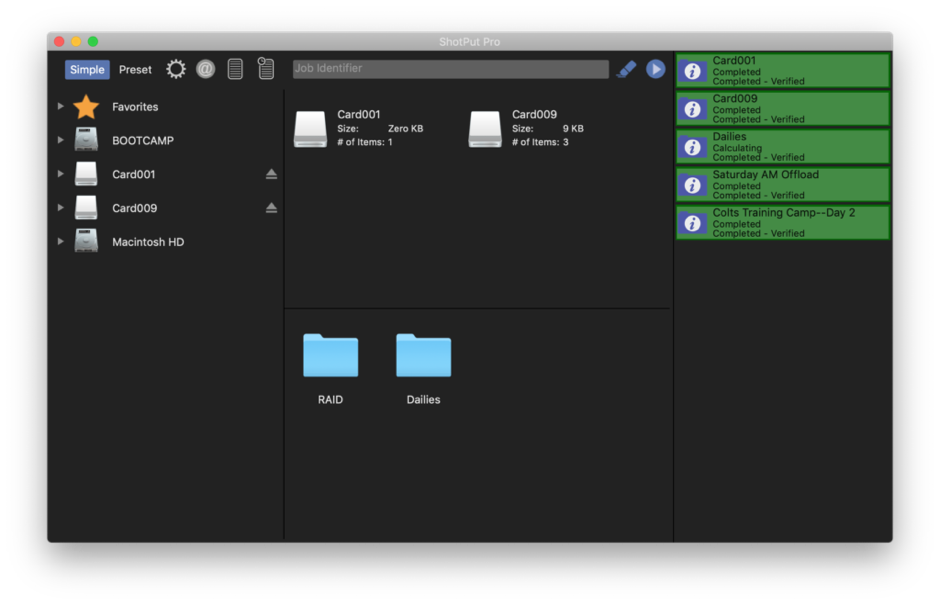
Task: Open the log list icon
Action: [x=235, y=69]
